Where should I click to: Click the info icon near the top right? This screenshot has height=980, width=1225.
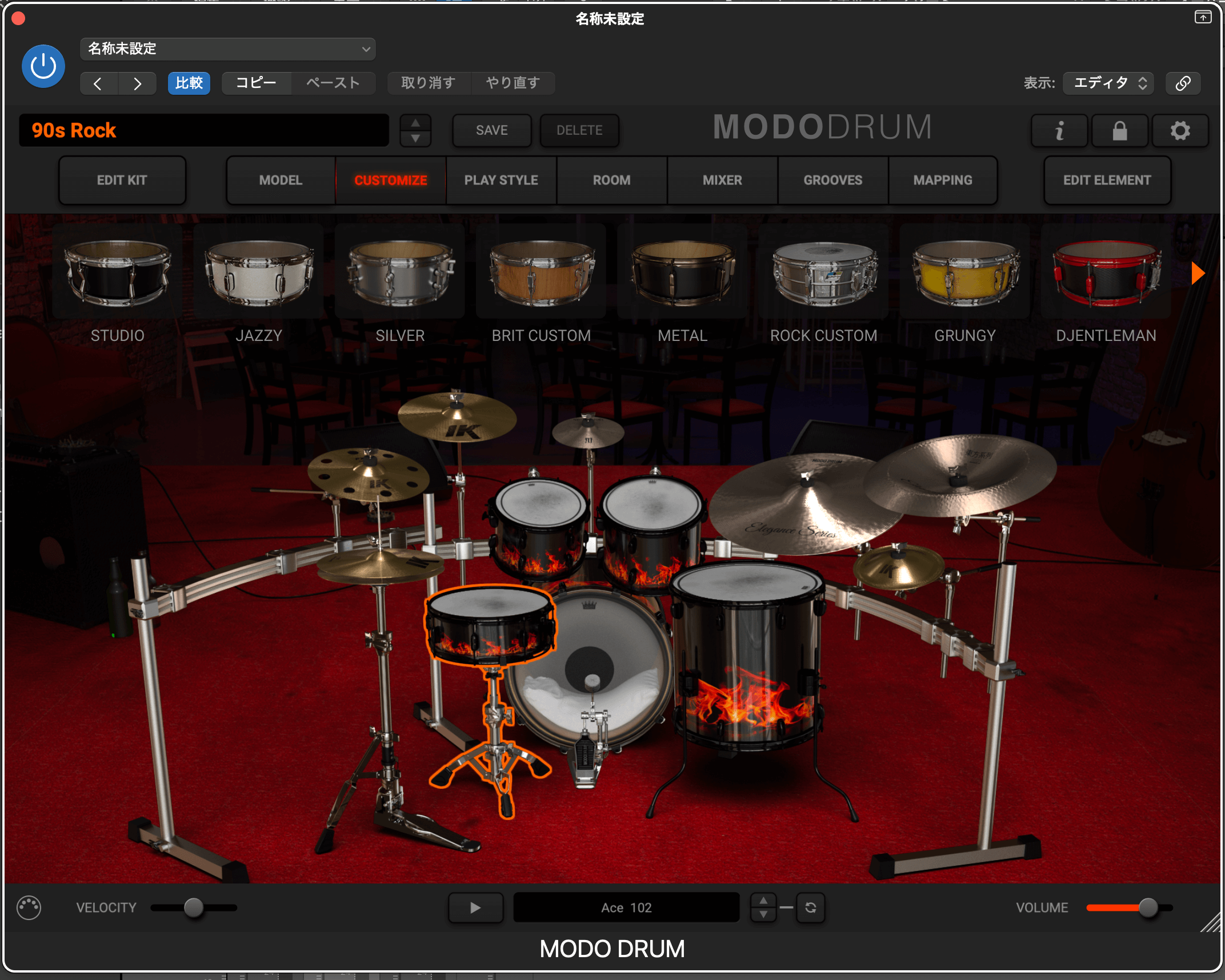click(x=1059, y=130)
